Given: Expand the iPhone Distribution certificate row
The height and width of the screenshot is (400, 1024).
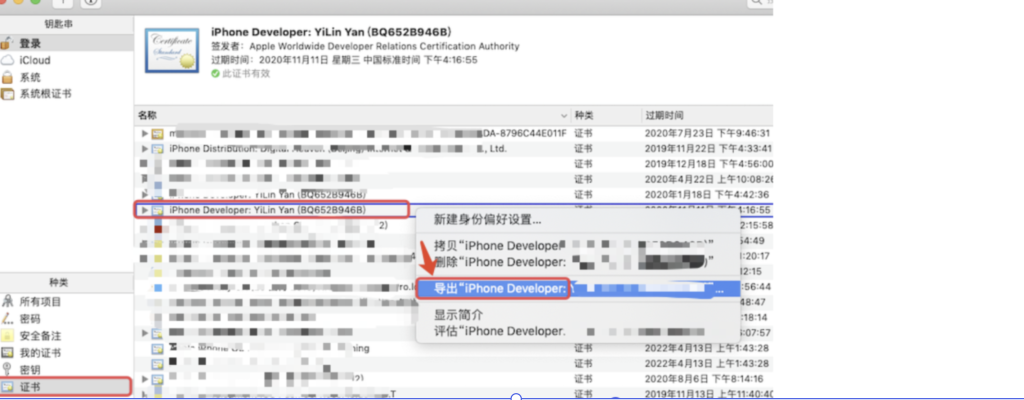Looking at the screenshot, I should [145, 149].
